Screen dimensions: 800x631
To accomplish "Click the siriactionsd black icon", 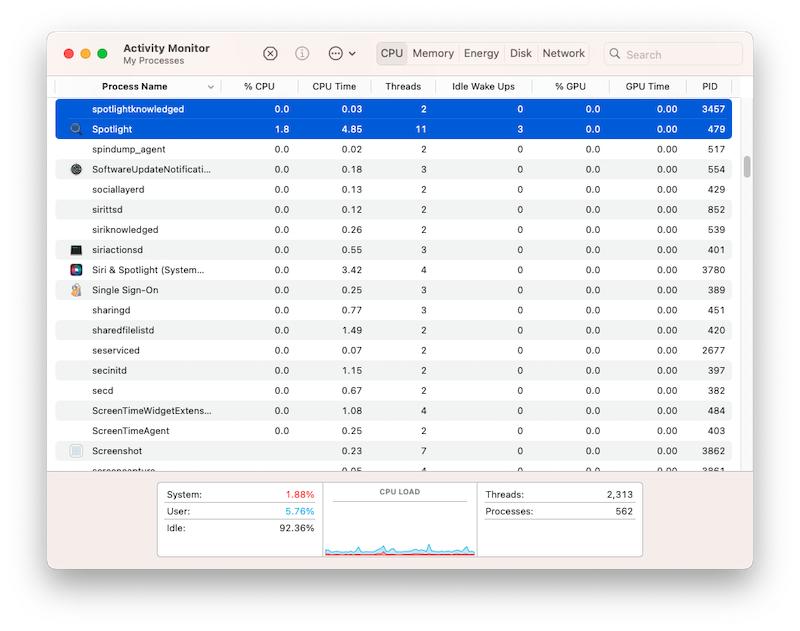I will [x=76, y=250].
